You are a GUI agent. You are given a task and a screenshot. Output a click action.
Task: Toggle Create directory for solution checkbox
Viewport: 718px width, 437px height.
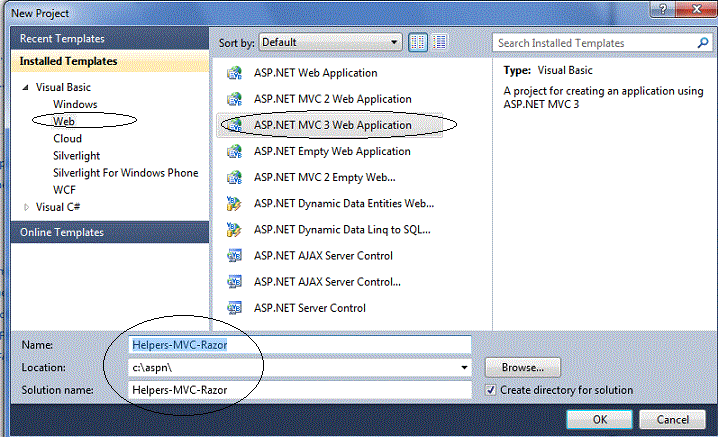tap(490, 390)
